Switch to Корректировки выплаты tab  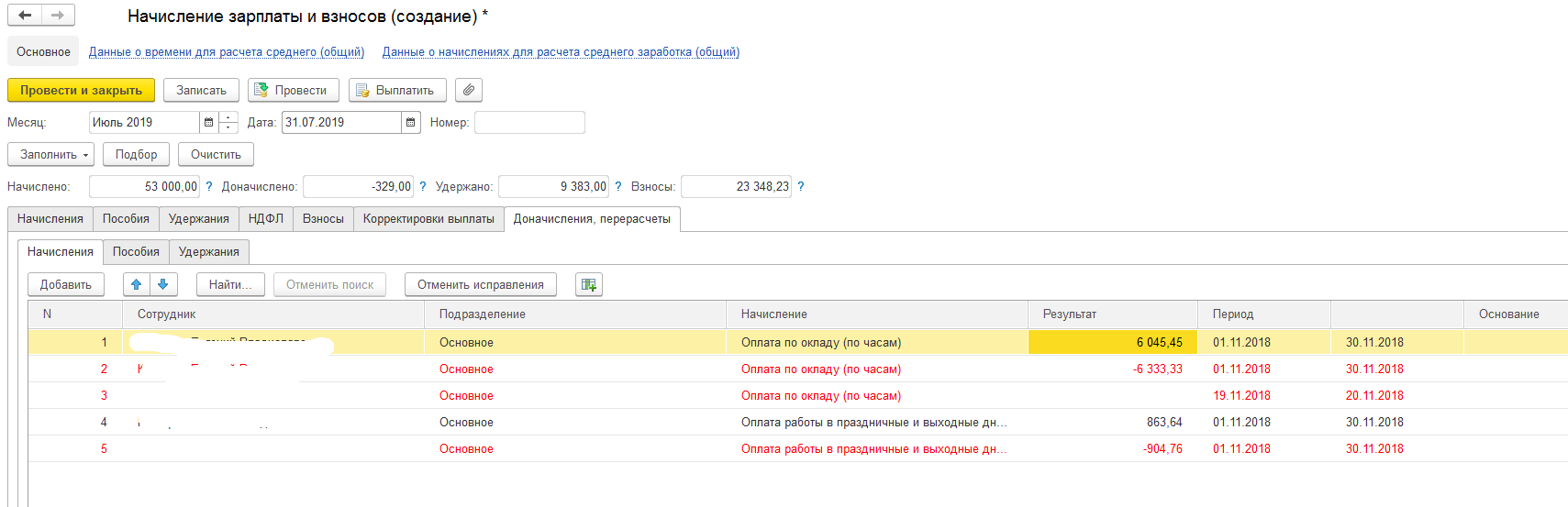click(428, 219)
